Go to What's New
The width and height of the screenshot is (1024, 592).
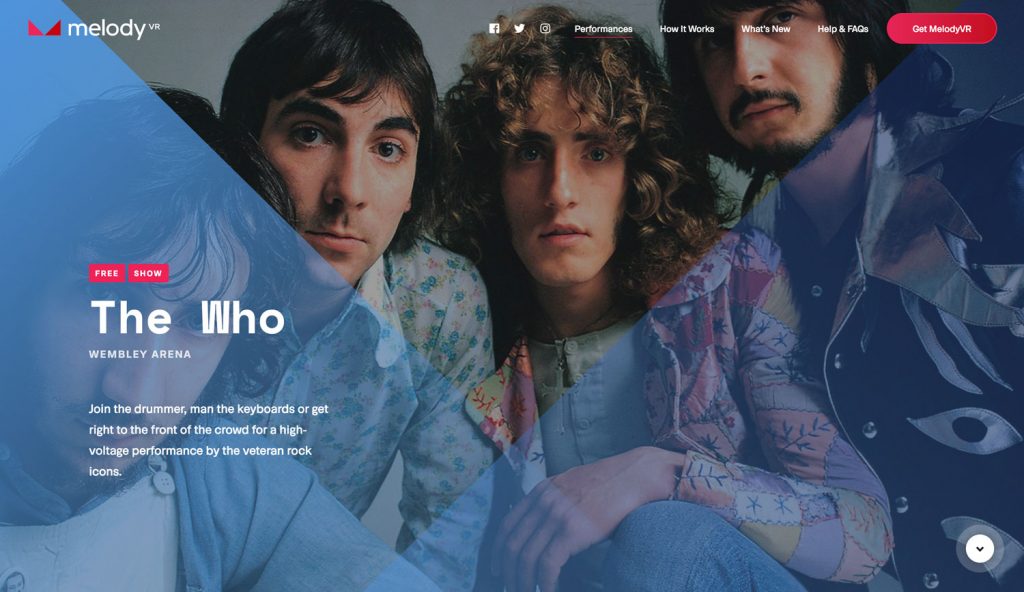(765, 29)
